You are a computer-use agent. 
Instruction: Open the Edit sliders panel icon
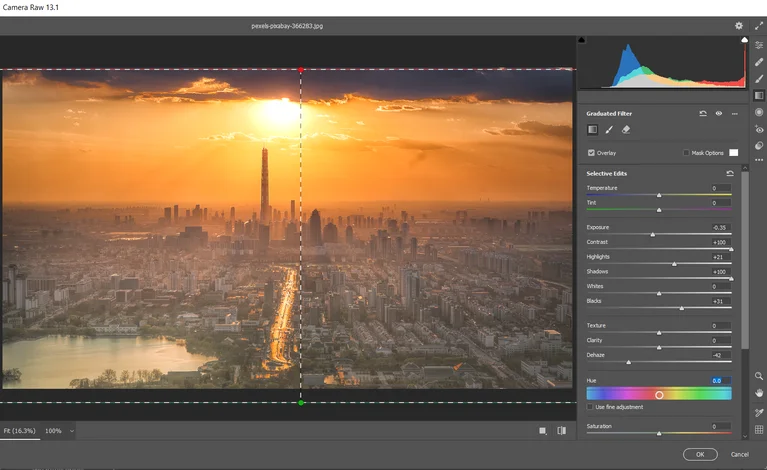759,45
